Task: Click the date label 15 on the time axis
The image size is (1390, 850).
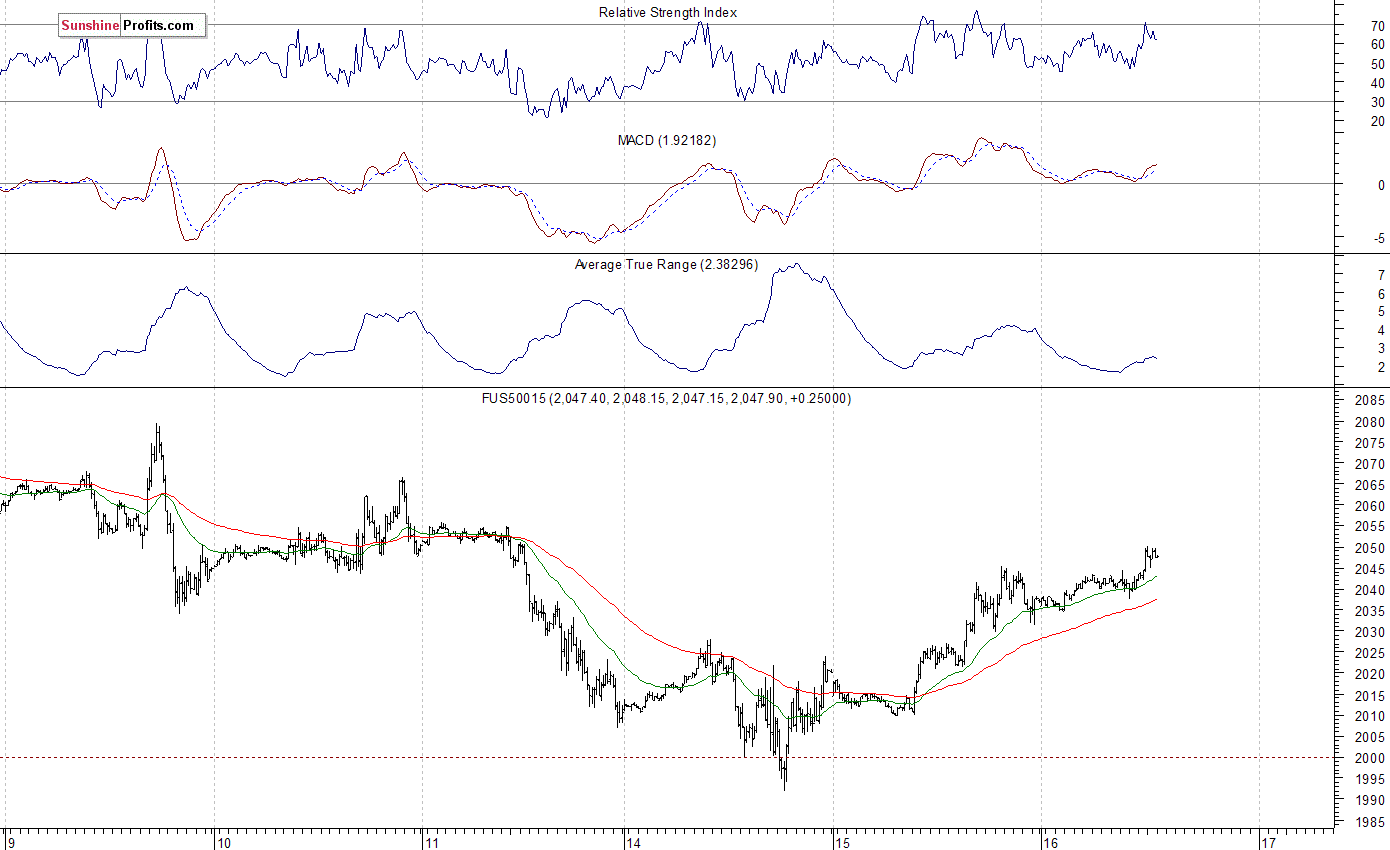Action: coord(842,842)
